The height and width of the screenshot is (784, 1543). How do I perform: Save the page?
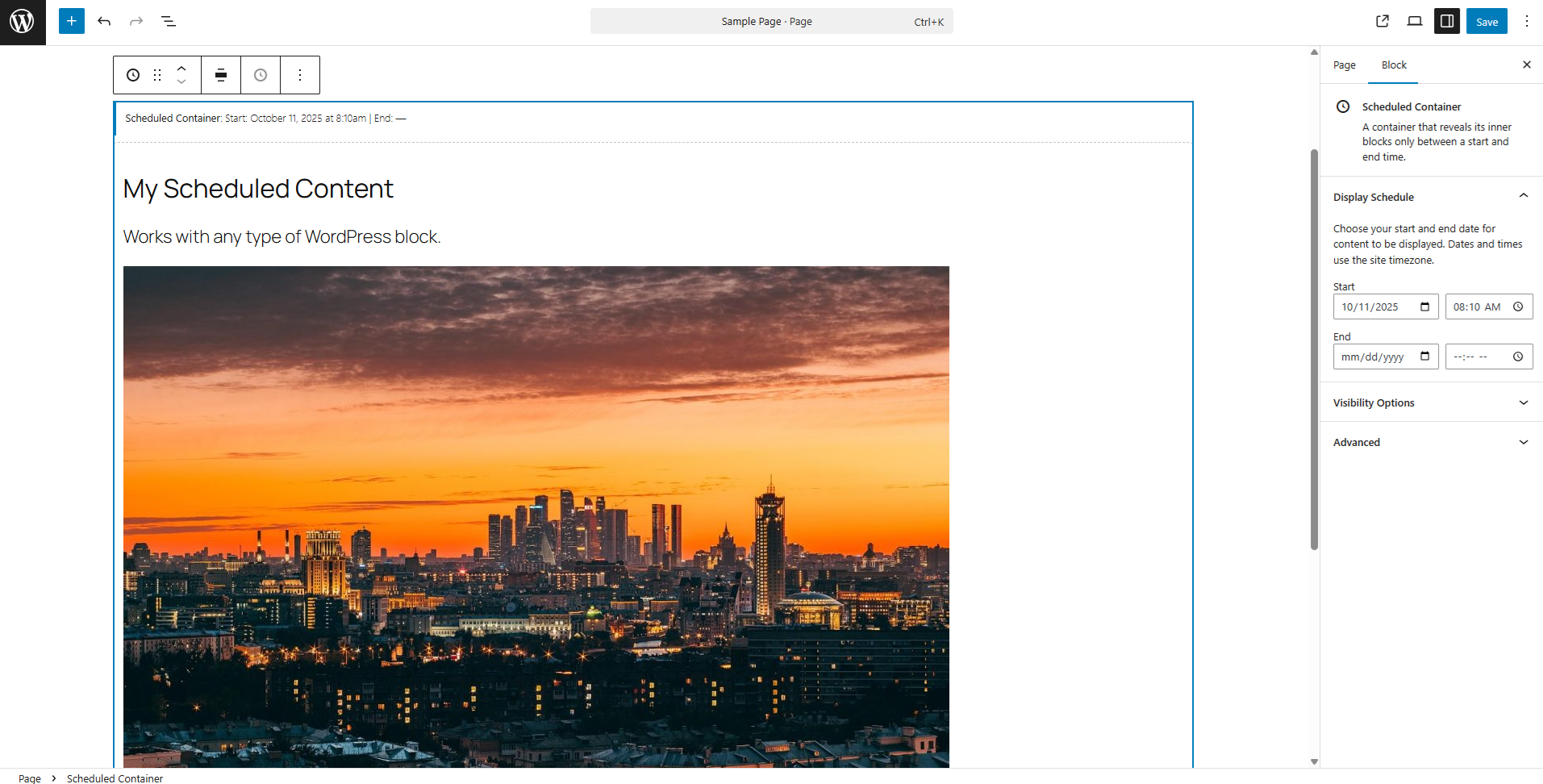(1486, 21)
